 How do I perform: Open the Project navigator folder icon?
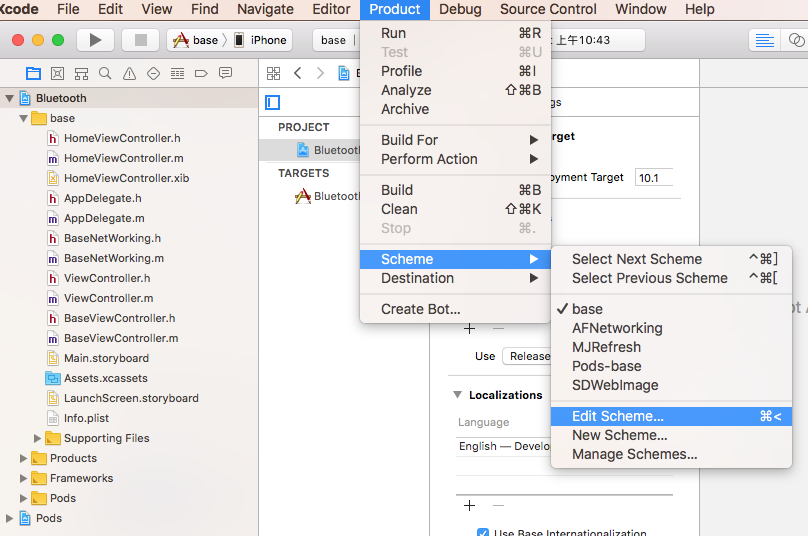pos(33,74)
